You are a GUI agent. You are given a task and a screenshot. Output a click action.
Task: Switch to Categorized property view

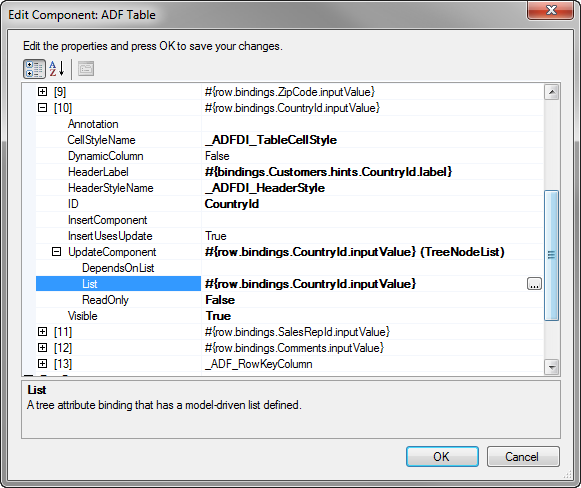[34, 69]
